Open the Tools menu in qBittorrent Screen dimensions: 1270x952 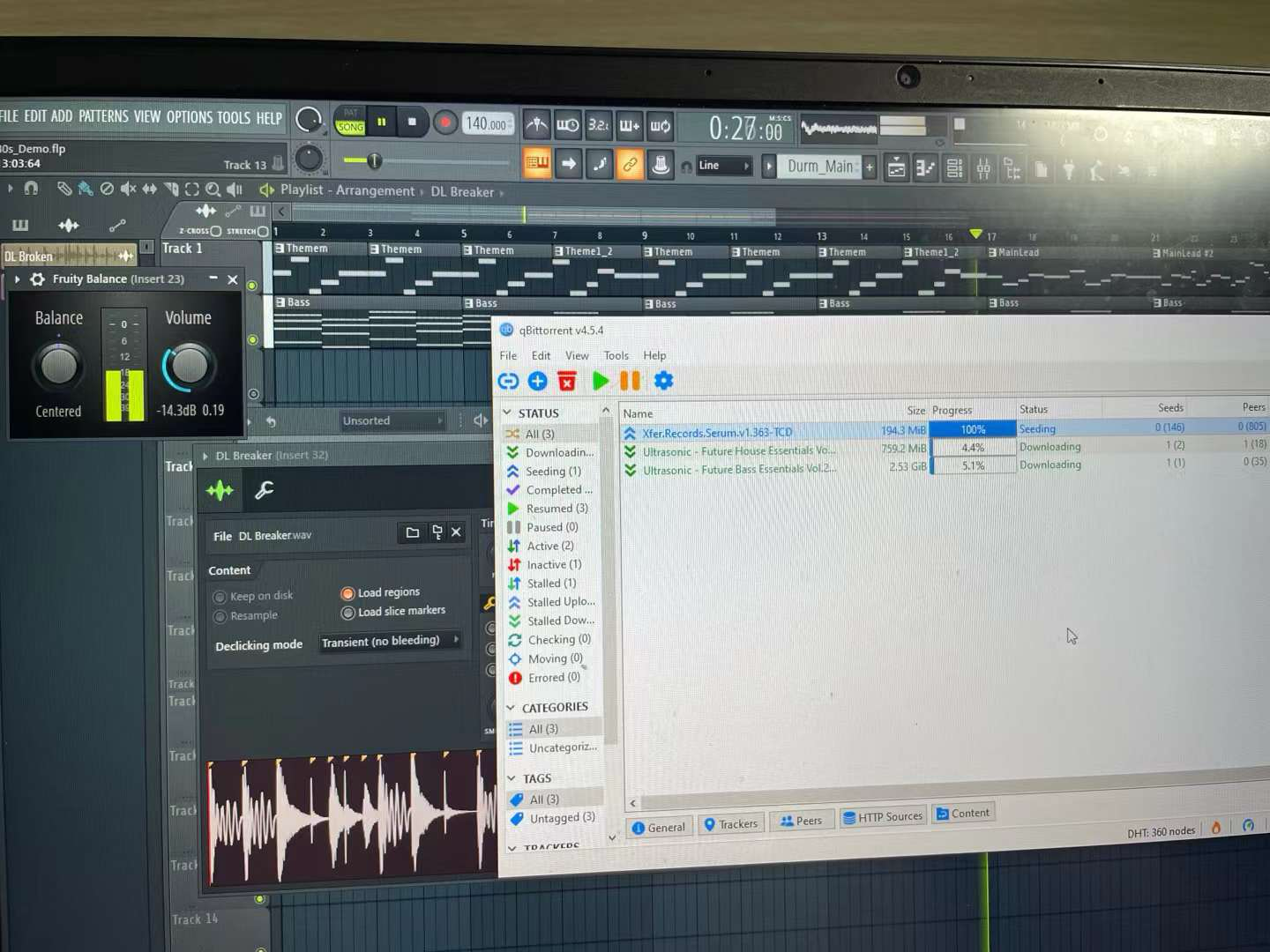616,355
